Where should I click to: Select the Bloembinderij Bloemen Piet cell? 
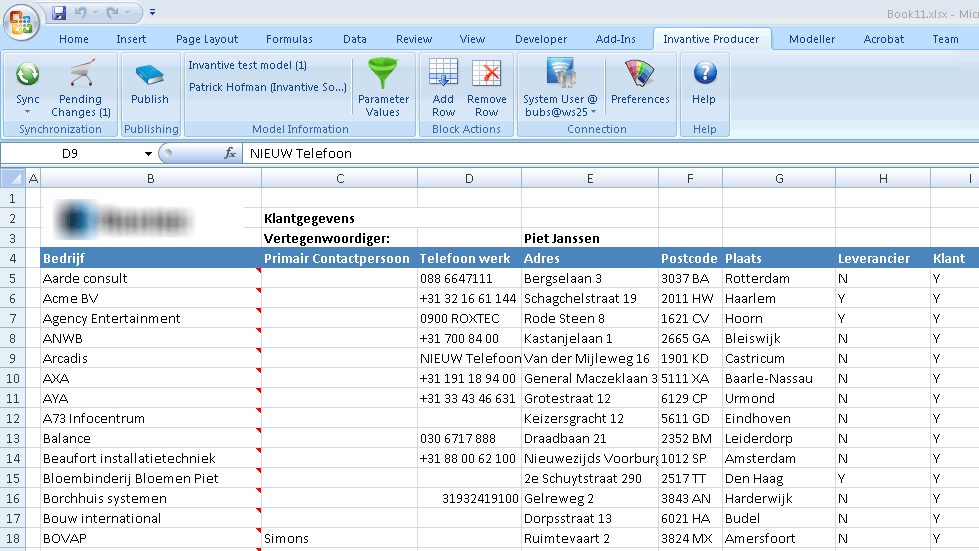(150, 478)
